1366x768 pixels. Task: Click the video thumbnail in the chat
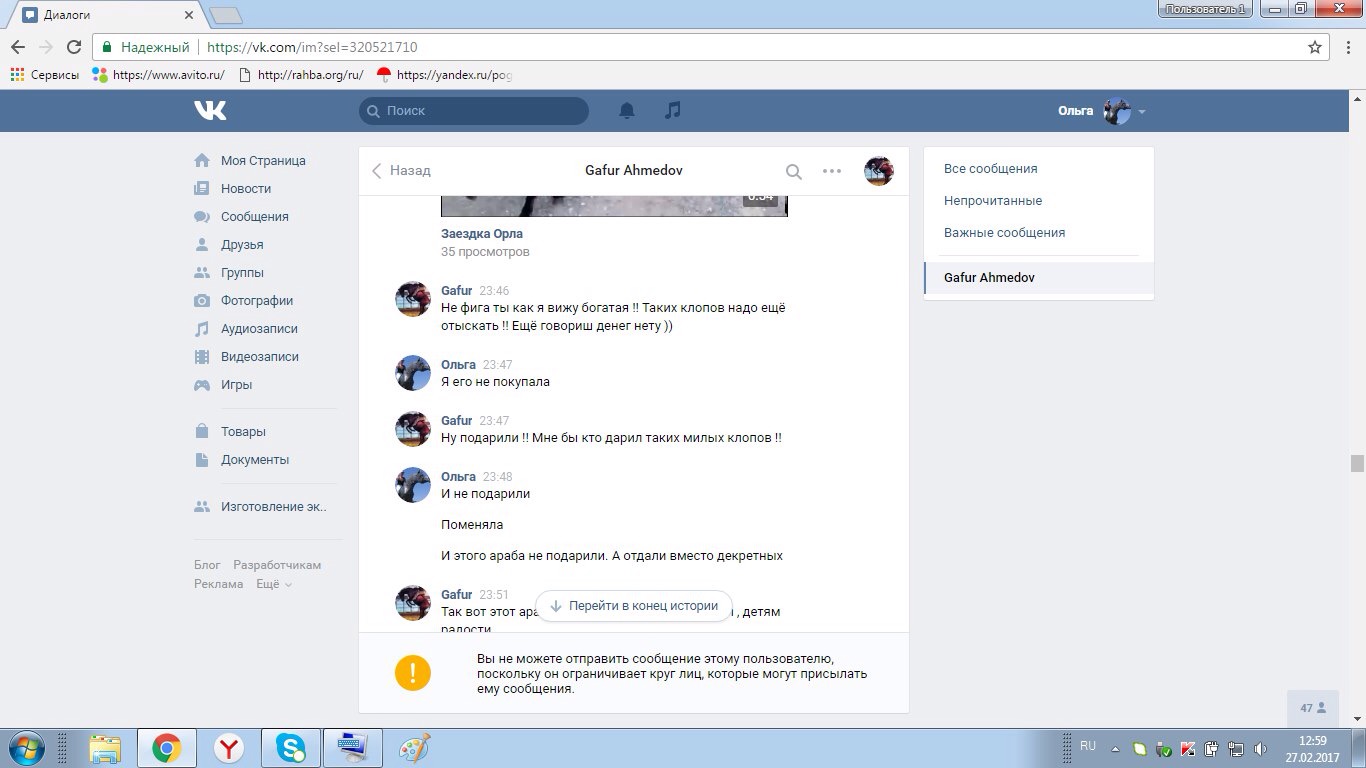click(614, 206)
